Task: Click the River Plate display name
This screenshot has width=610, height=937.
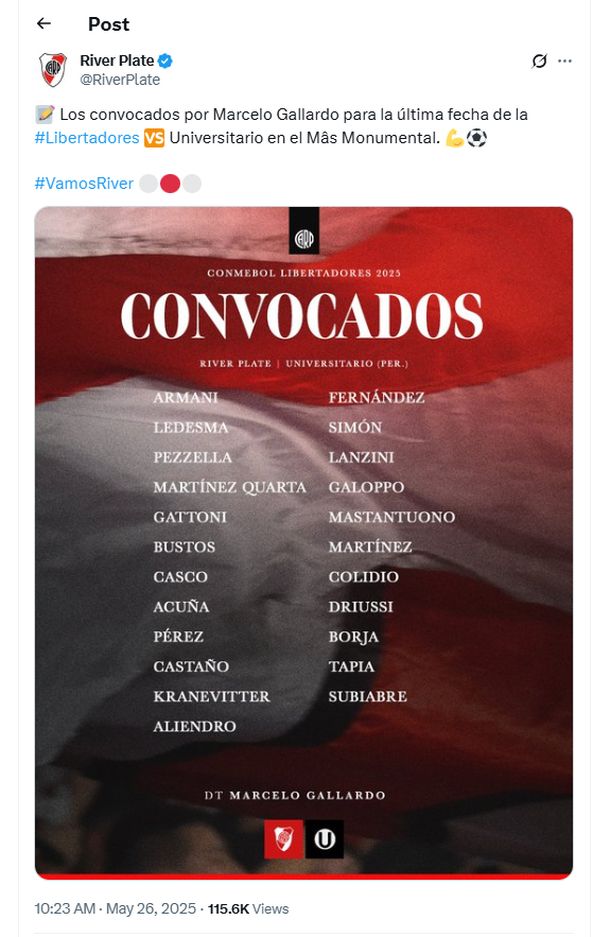Action: tap(117, 61)
